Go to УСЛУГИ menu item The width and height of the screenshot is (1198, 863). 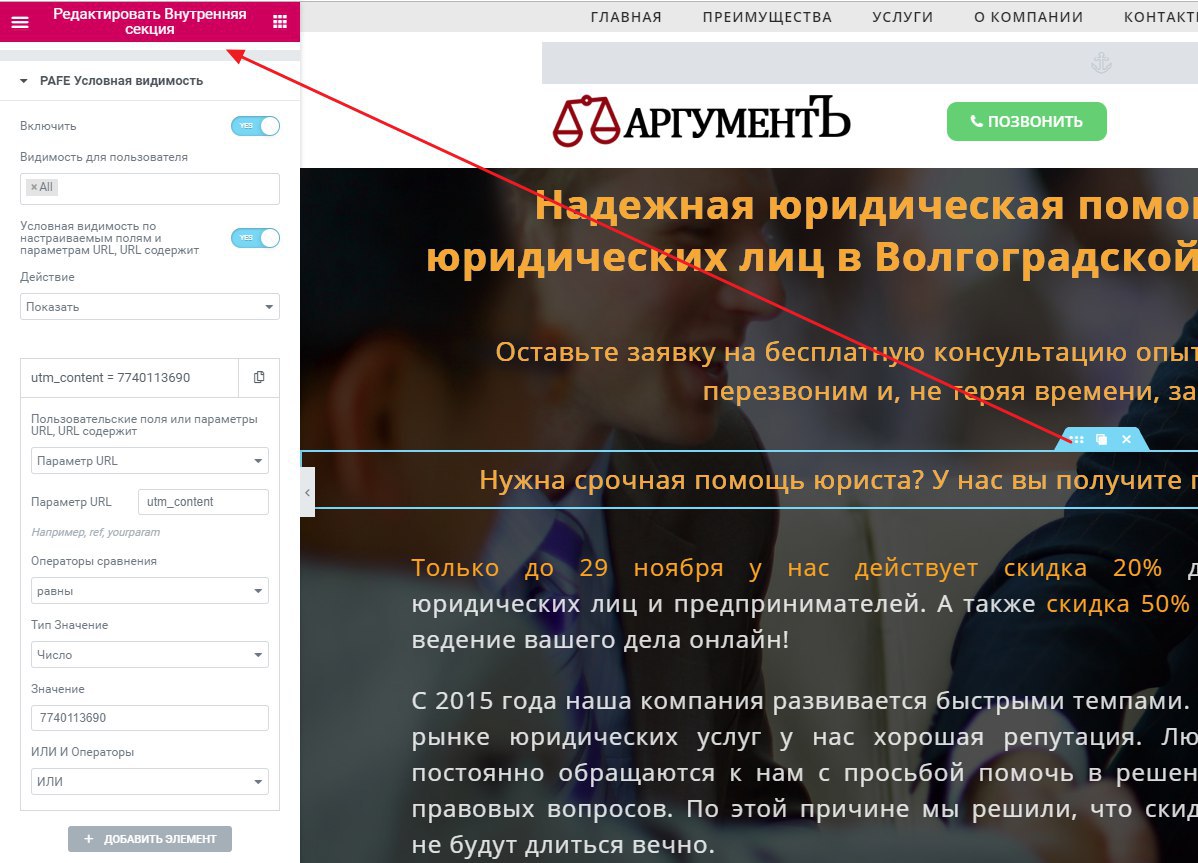[x=902, y=17]
